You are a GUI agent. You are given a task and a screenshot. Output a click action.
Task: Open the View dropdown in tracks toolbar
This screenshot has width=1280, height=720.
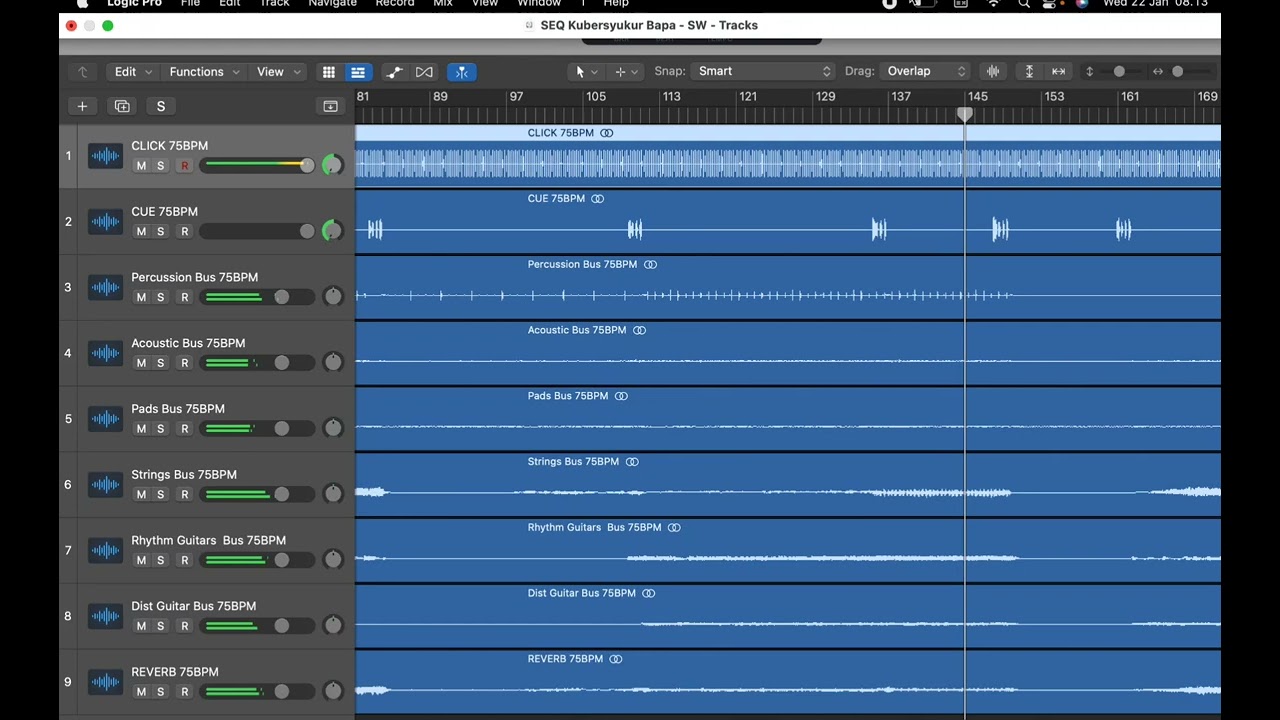click(279, 72)
